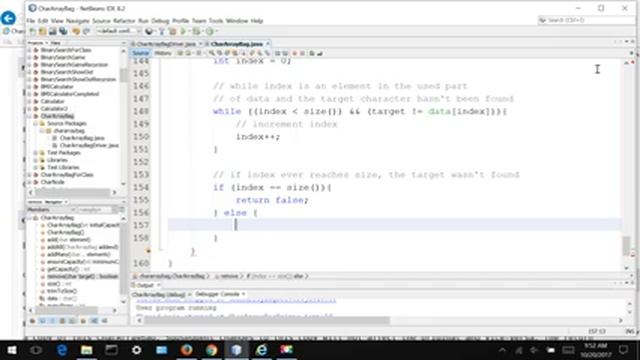The image size is (640, 360).
Task: Open File Explorer from the taskbar
Action: (86, 350)
